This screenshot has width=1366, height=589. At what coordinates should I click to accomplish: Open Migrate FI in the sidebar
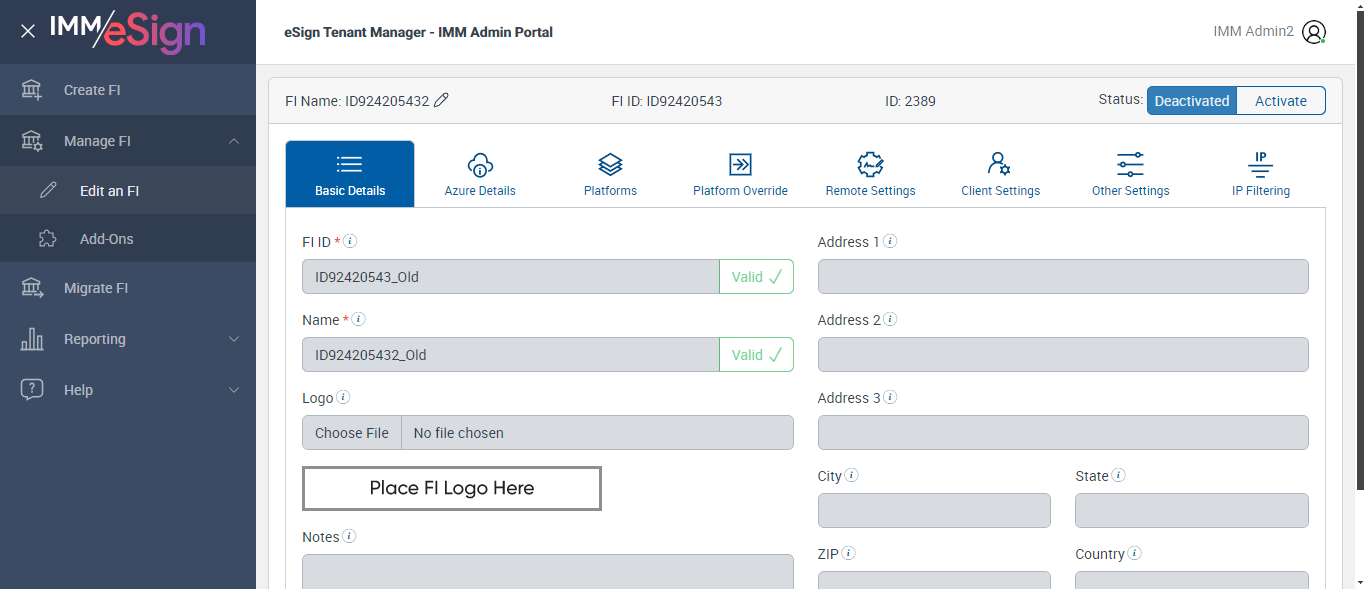point(96,288)
